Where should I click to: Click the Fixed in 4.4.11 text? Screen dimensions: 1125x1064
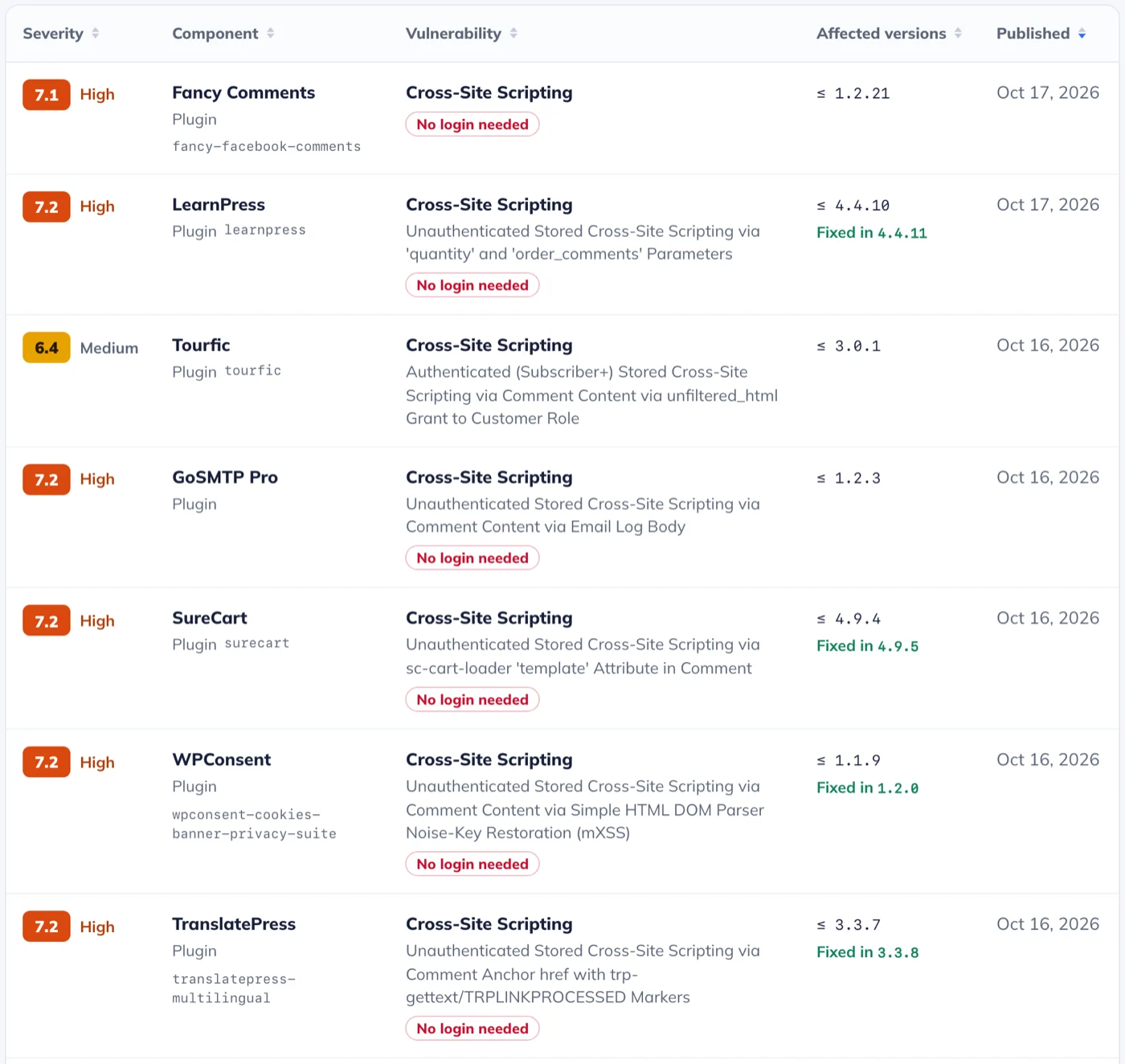click(x=872, y=232)
